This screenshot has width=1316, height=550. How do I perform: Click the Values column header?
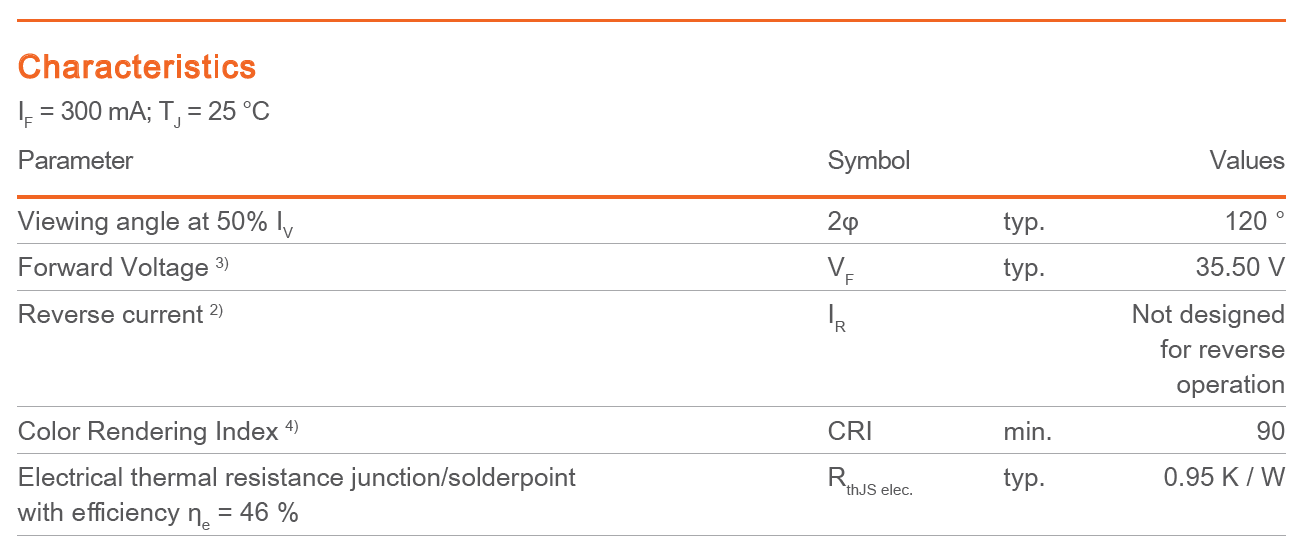click(x=1247, y=160)
